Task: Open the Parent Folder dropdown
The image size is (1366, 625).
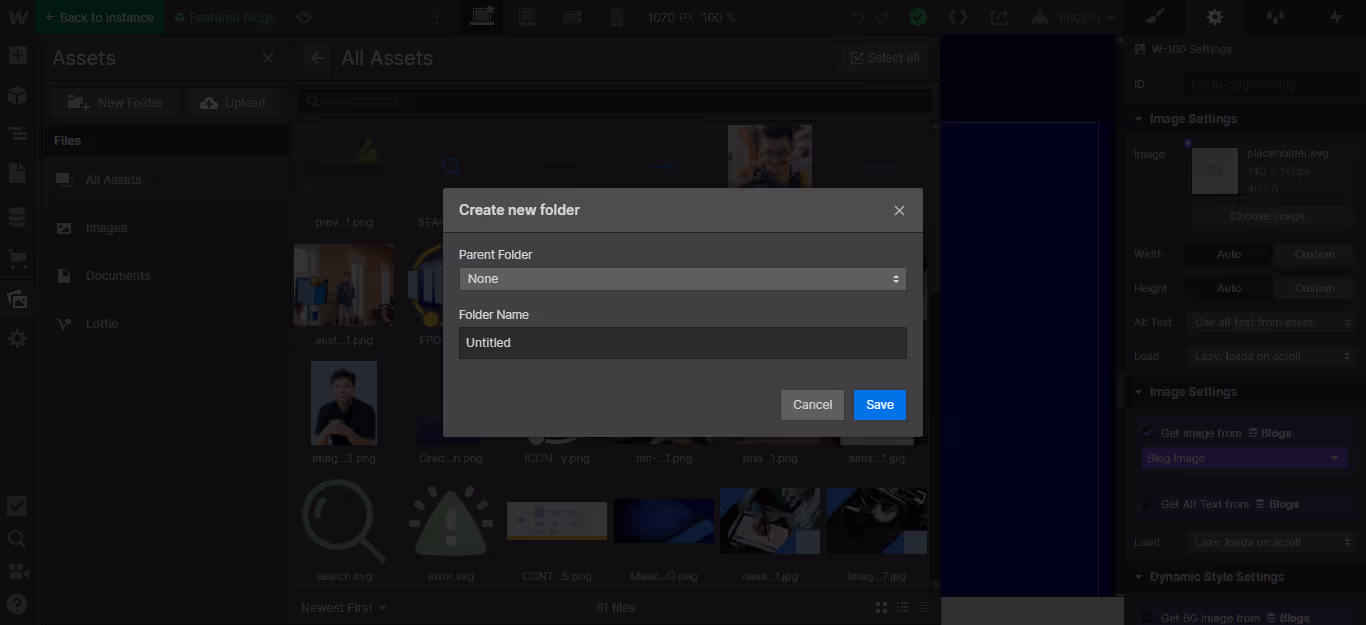Action: 683,279
